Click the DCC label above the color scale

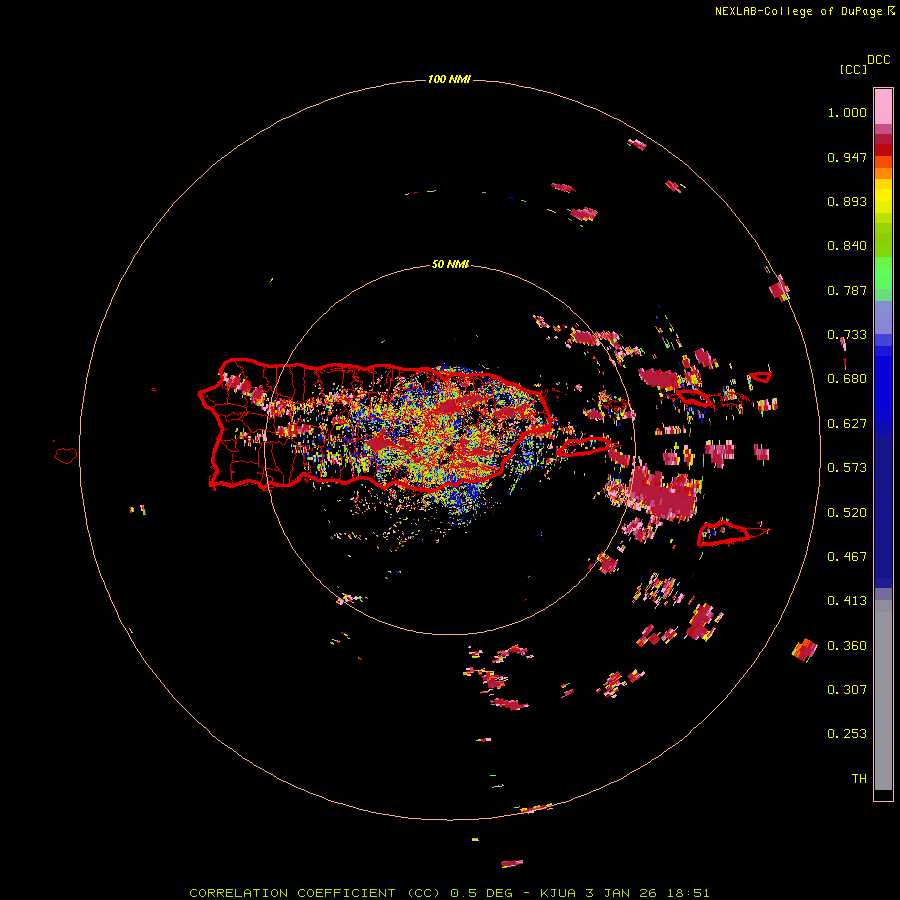pyautogui.click(x=879, y=60)
